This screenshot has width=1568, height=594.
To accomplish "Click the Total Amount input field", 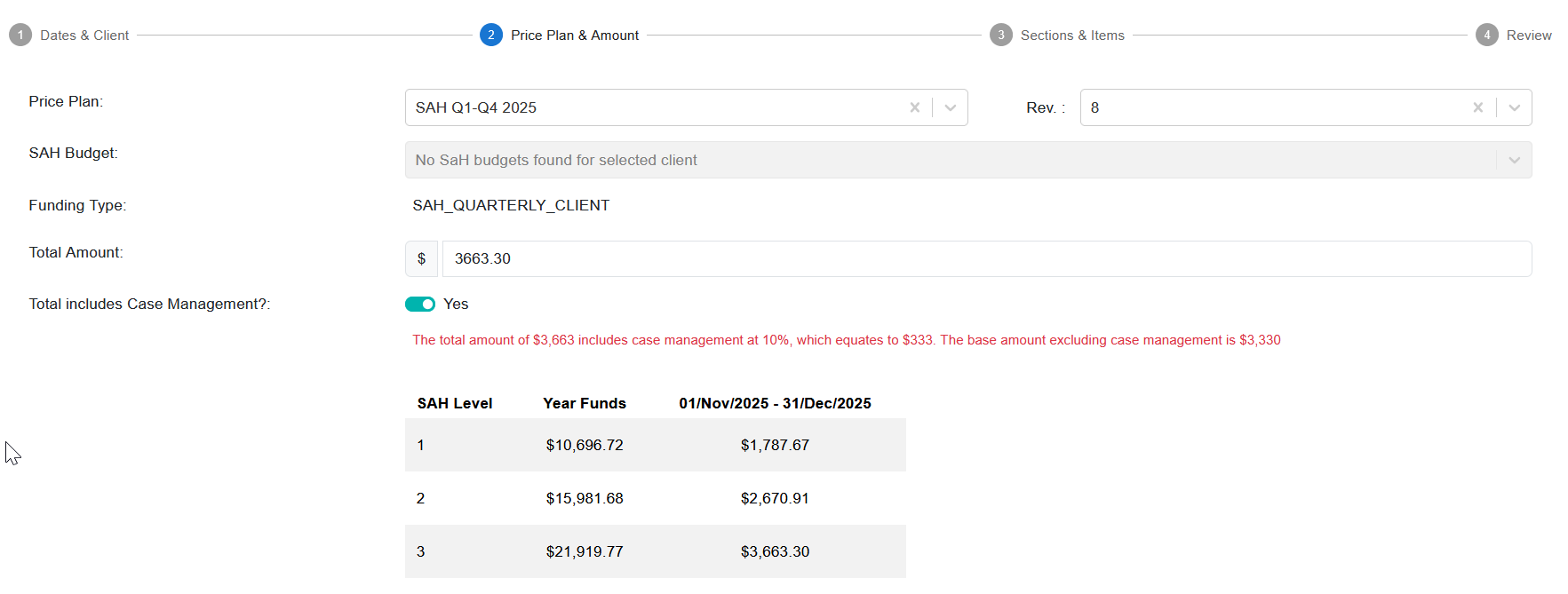I will 986,258.
